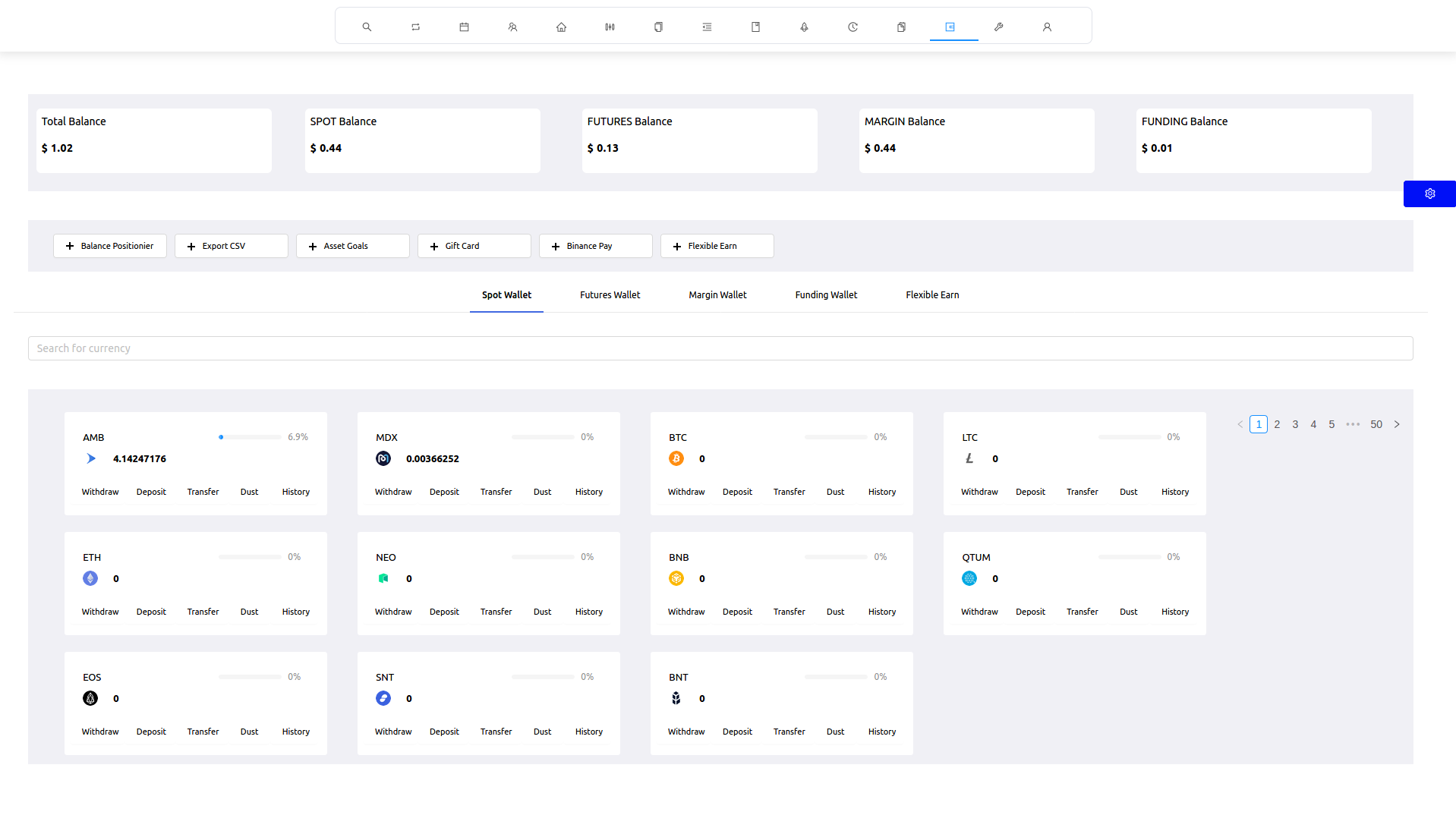Open the candlestick chart icon

[610, 27]
